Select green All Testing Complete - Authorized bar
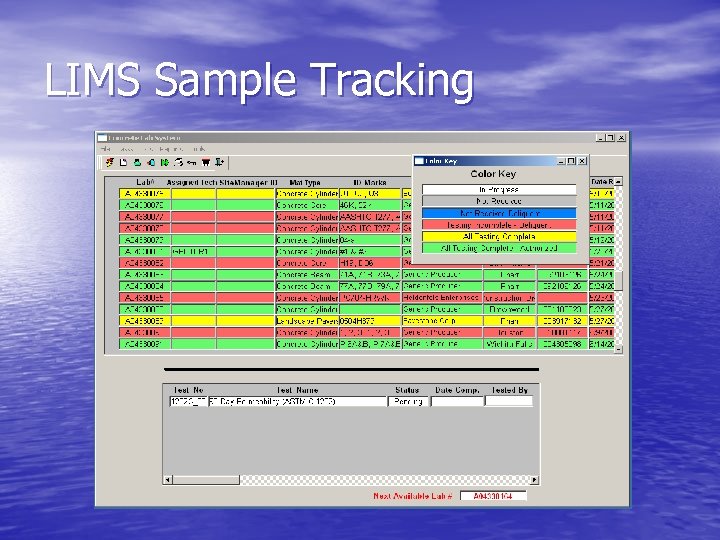Screen dimensions: 720x540 [499, 248]
